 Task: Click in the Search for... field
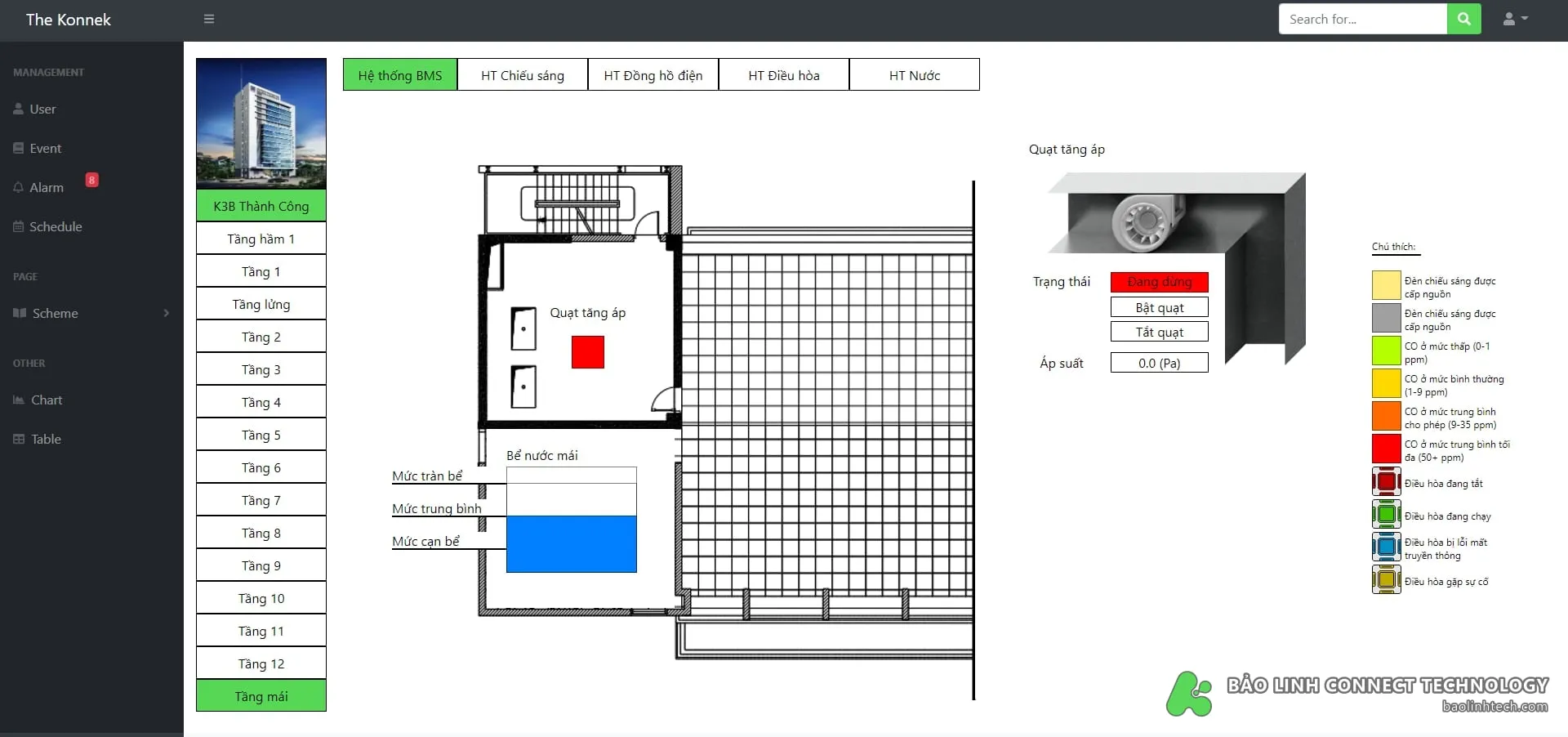(1362, 19)
